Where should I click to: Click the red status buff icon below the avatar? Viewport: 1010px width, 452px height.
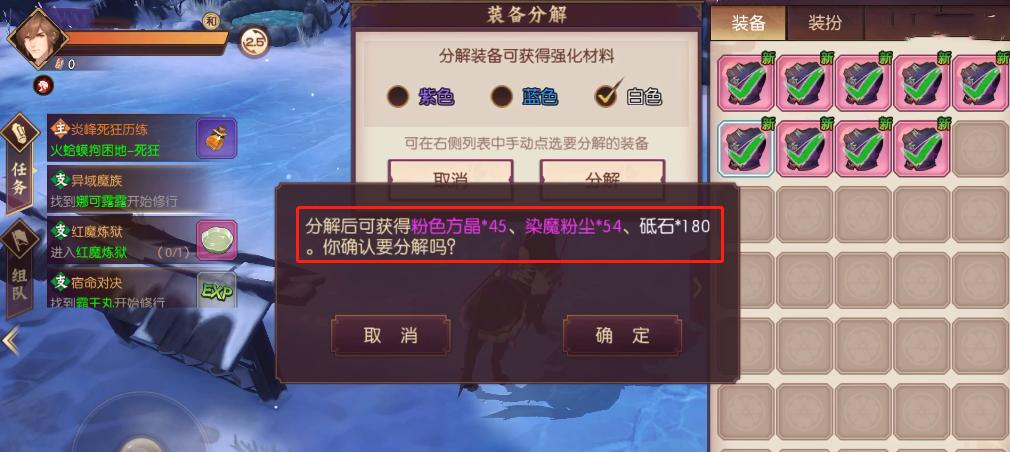tap(44, 85)
